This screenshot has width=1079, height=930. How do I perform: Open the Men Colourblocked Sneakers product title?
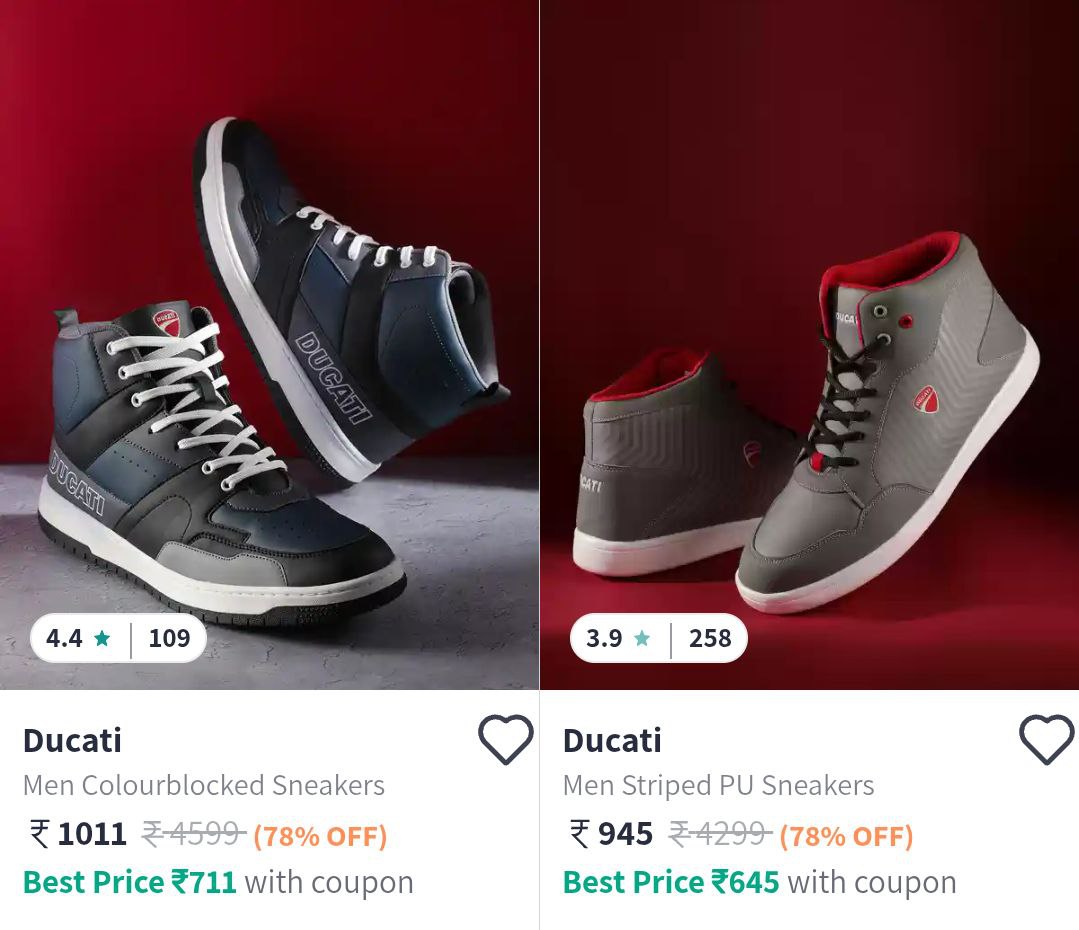(x=203, y=786)
